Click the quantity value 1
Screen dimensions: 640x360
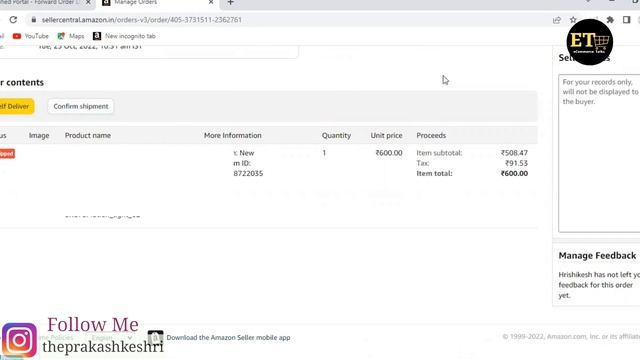[x=324, y=153]
